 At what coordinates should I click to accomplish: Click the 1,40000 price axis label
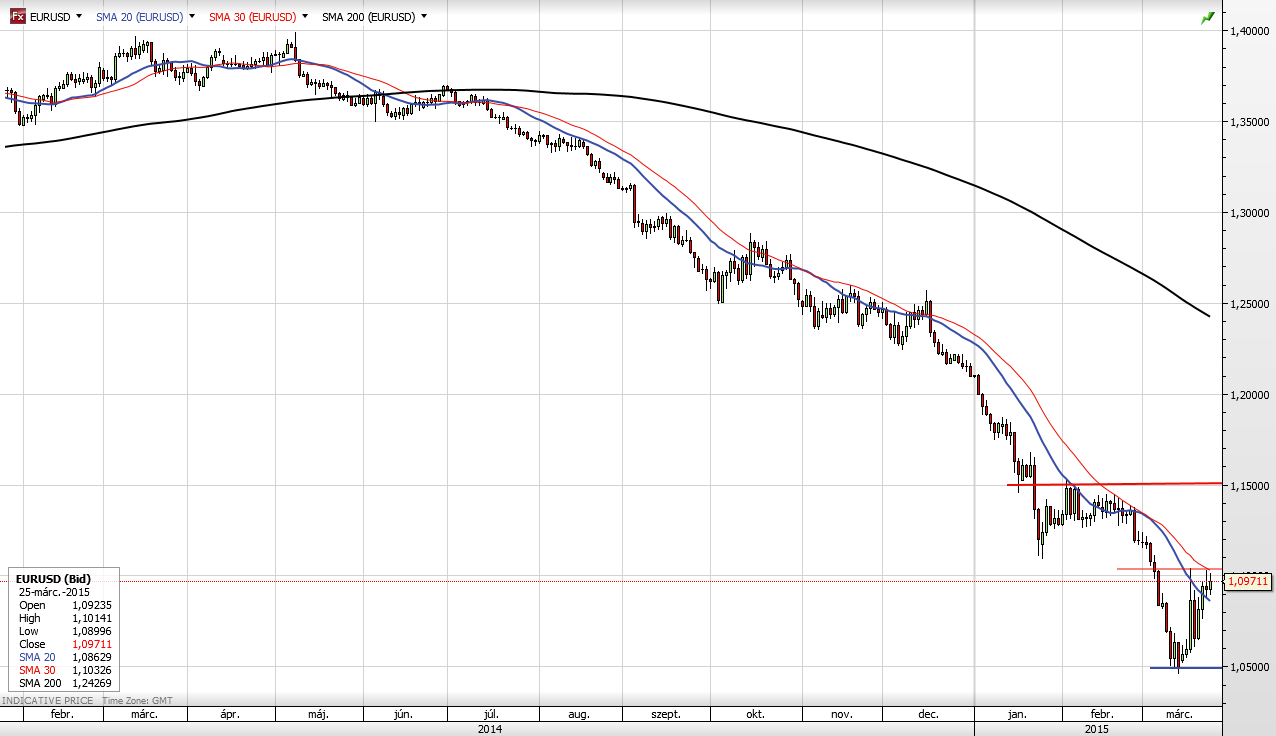click(1250, 31)
